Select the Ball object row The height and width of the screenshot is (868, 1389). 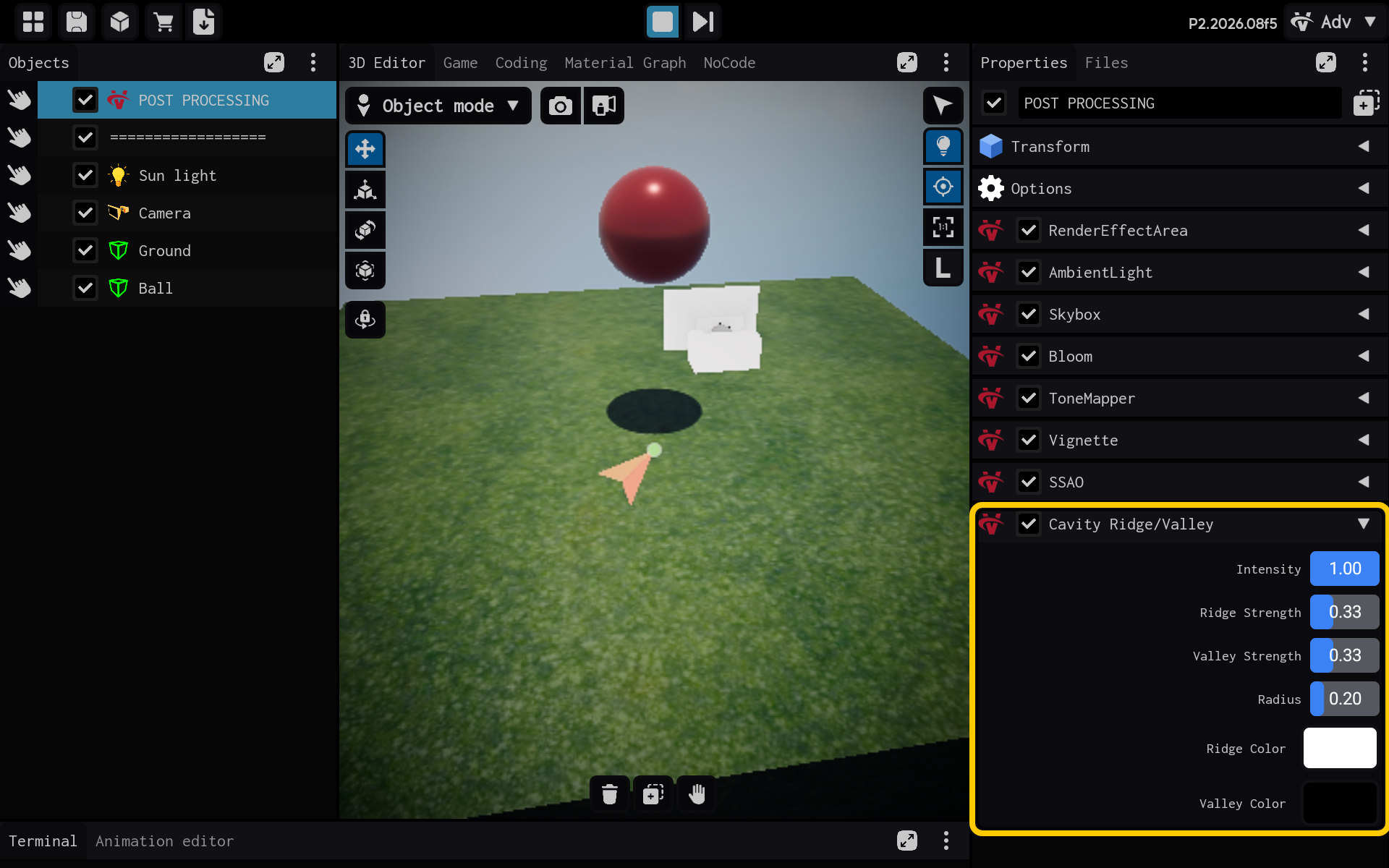click(187, 288)
